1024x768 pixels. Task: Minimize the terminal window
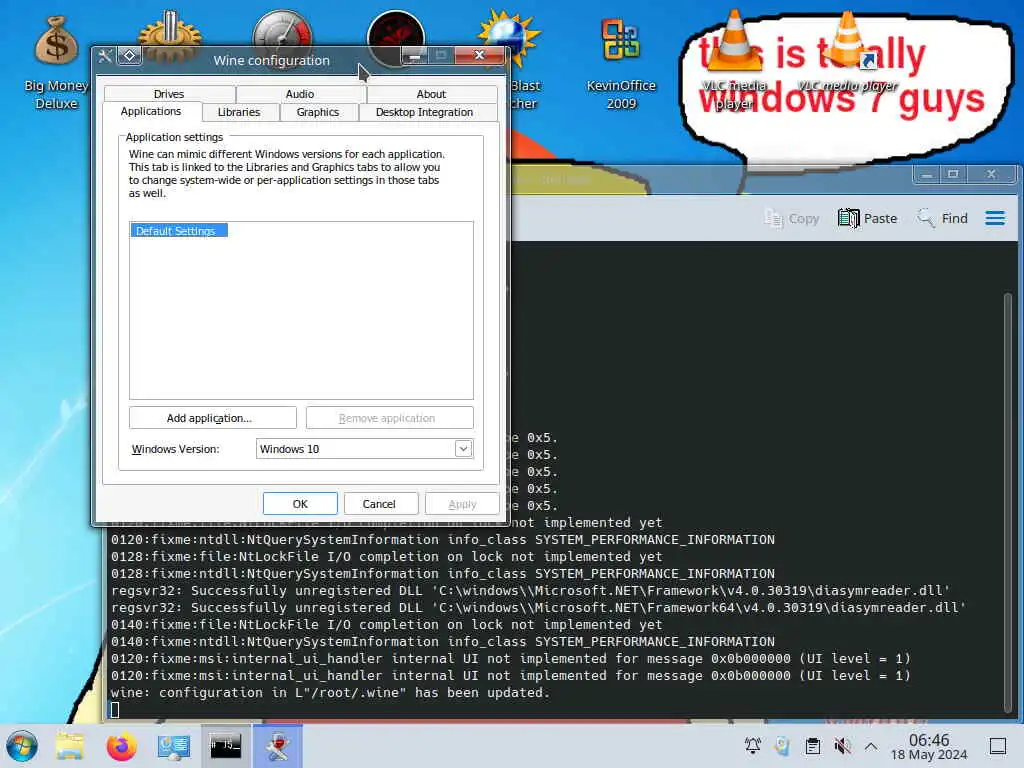coord(927,174)
